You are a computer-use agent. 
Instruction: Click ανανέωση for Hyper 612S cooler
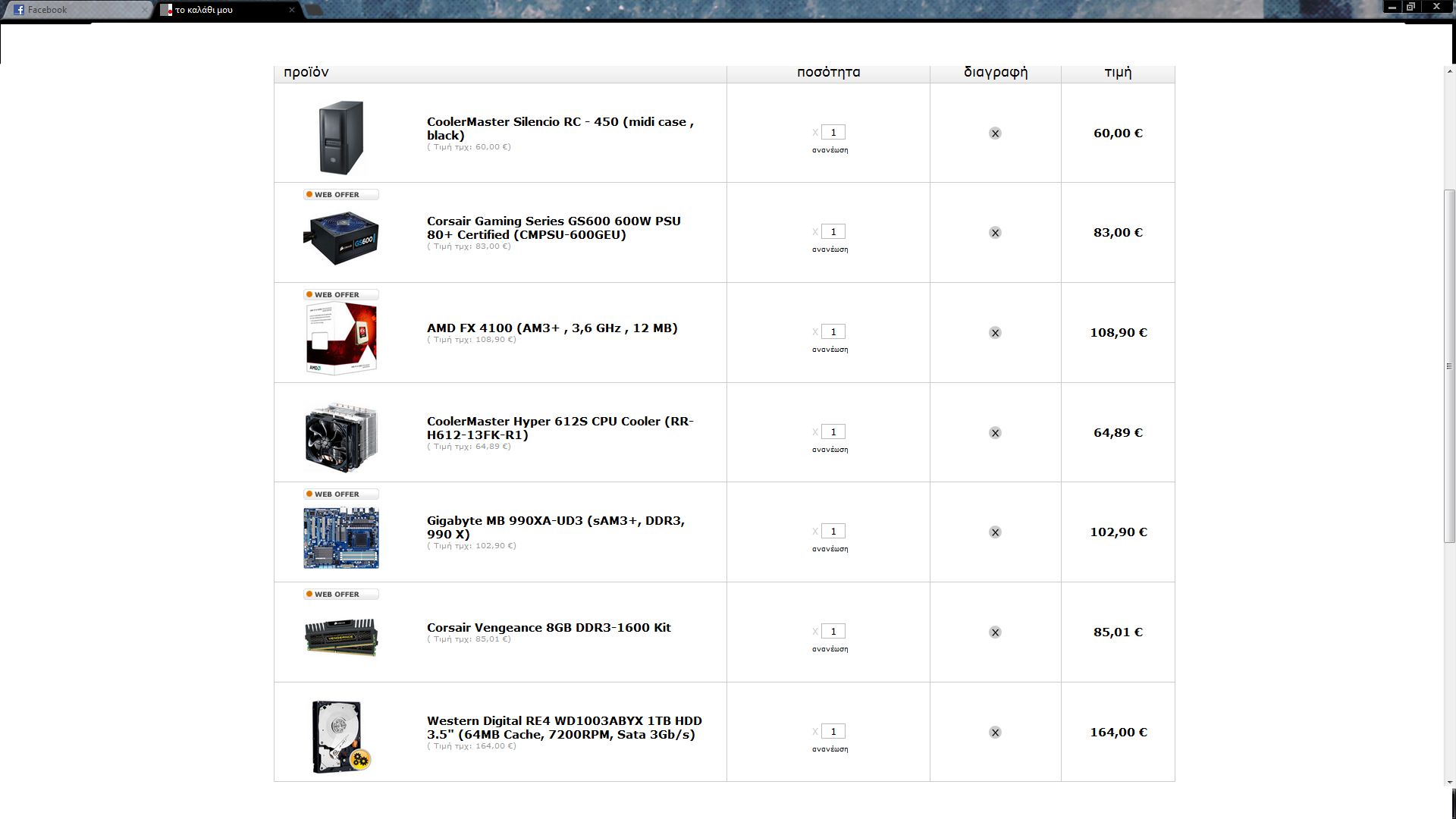pyautogui.click(x=830, y=450)
